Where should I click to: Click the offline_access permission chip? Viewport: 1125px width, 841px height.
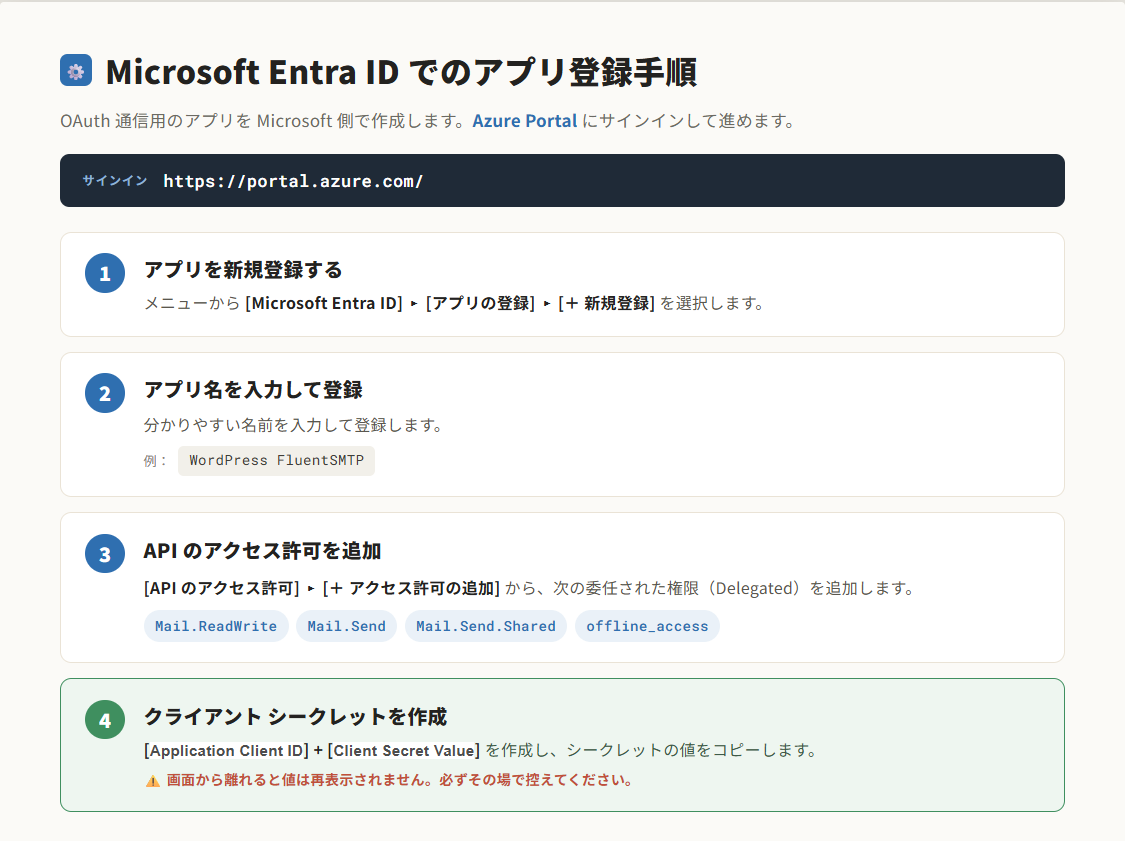click(647, 626)
